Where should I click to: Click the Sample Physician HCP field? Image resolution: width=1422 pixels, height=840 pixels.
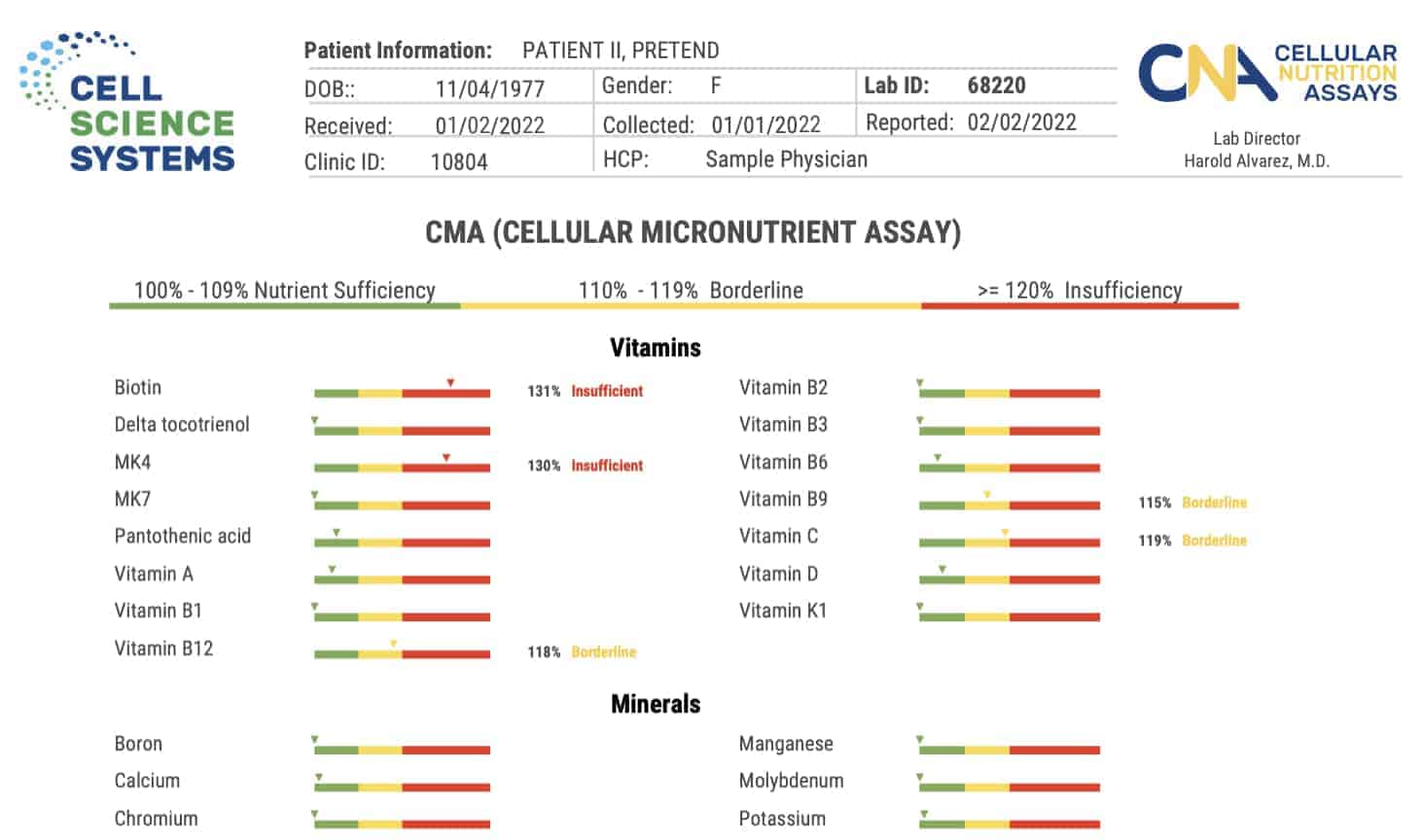tap(786, 159)
